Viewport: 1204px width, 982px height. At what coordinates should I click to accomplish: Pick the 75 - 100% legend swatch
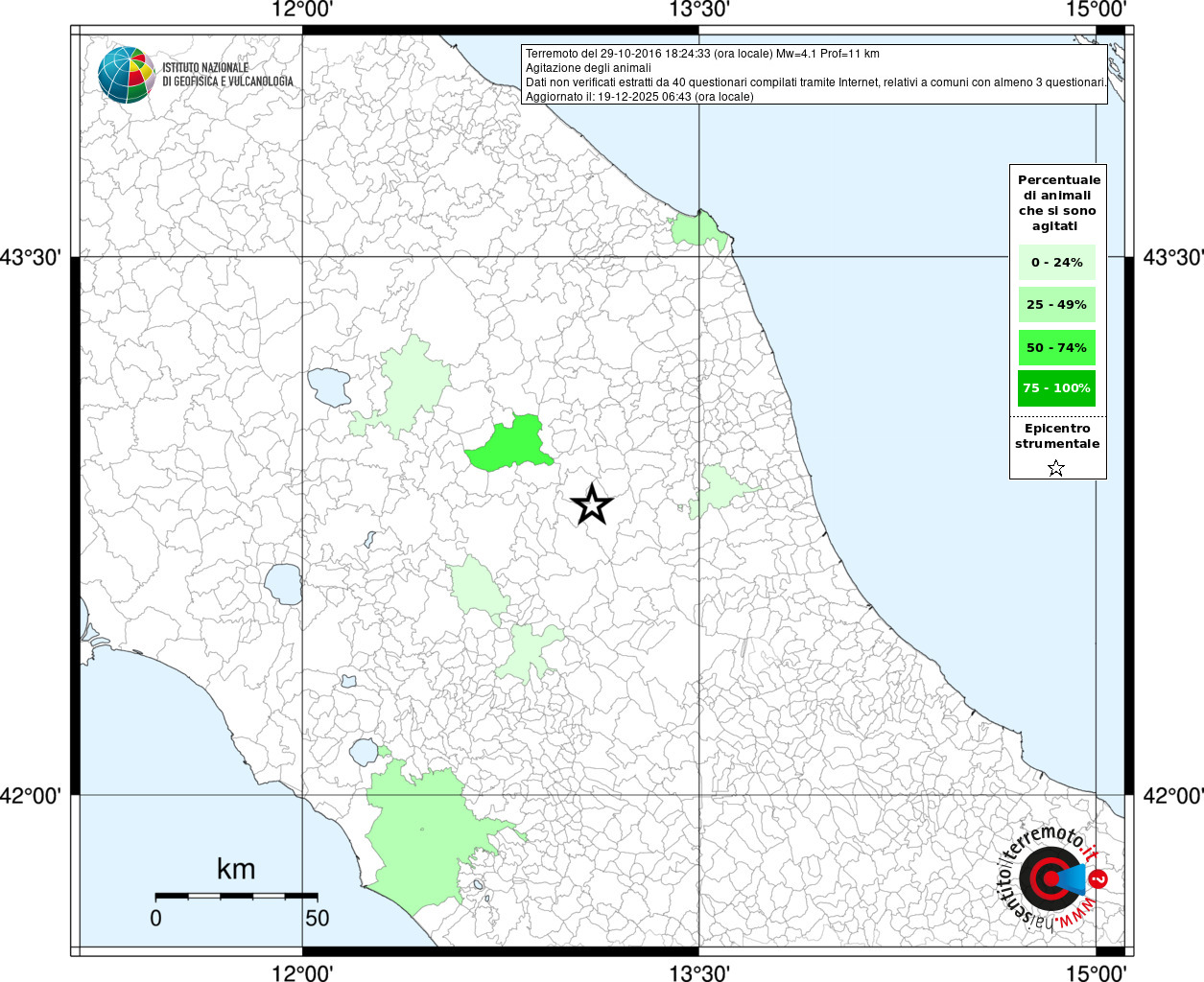pos(1056,388)
